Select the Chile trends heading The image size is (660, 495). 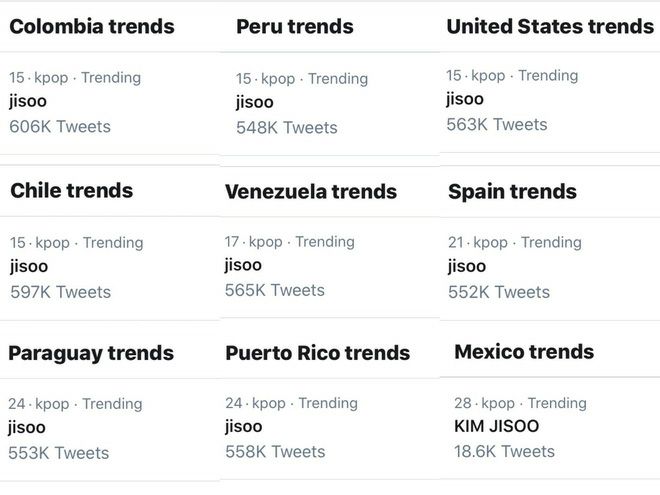pyautogui.click(x=72, y=191)
